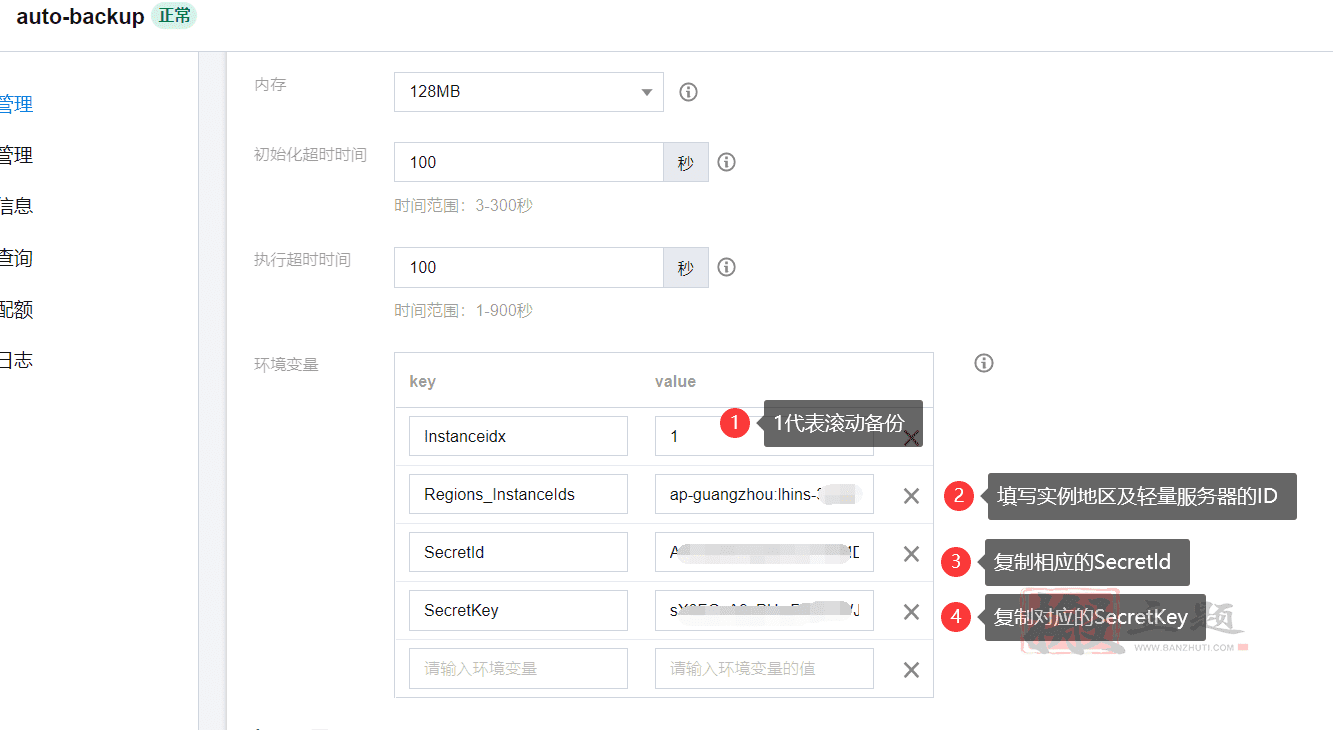Click info icon beside 初始化超时时间 field
This screenshot has height=730, width=1333.
pyautogui.click(x=727, y=162)
